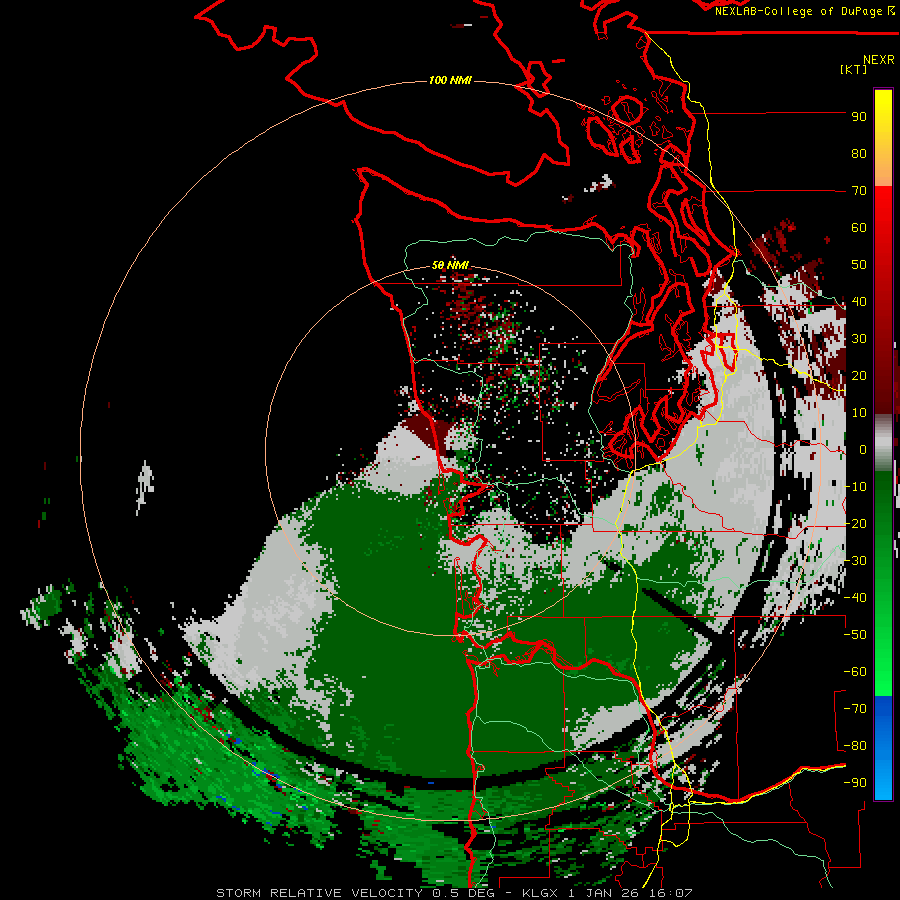Click the 16:07 timestamp in the caption
The width and height of the screenshot is (900, 900).
click(x=672, y=893)
